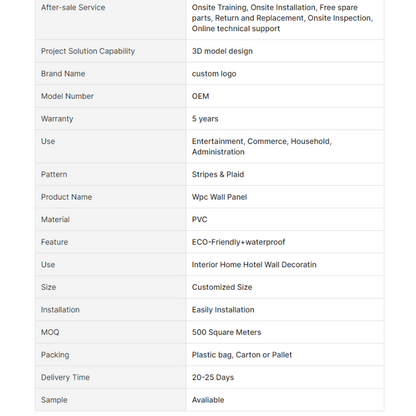The width and height of the screenshot is (416, 416).
Task: Click the ECO-Friendly+waterproof feature value
Action: pos(238,242)
